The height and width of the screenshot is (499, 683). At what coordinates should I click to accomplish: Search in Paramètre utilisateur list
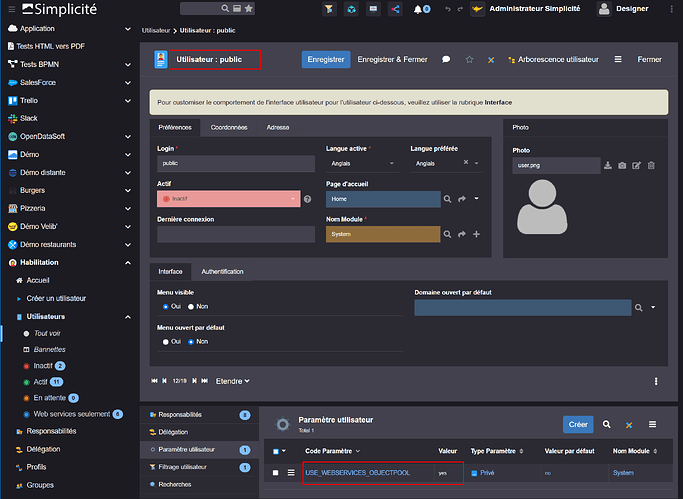point(606,424)
